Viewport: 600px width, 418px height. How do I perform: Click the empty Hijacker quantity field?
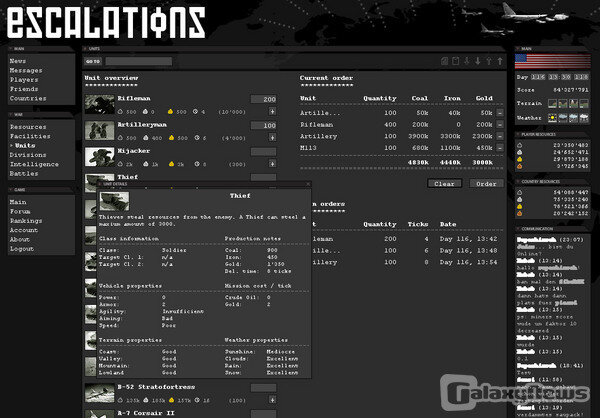tap(263, 152)
